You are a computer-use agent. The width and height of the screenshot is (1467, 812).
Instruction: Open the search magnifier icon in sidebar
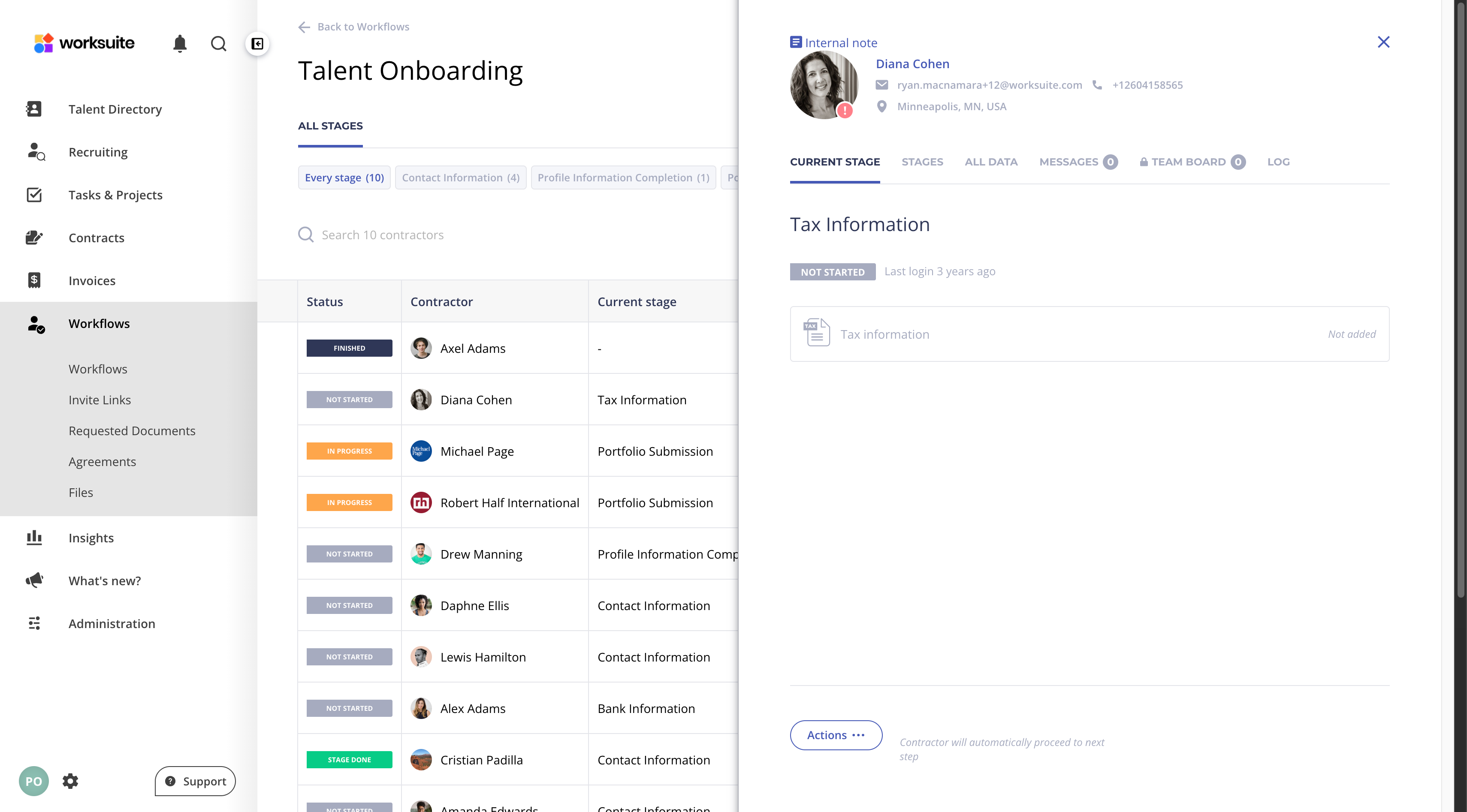219,44
